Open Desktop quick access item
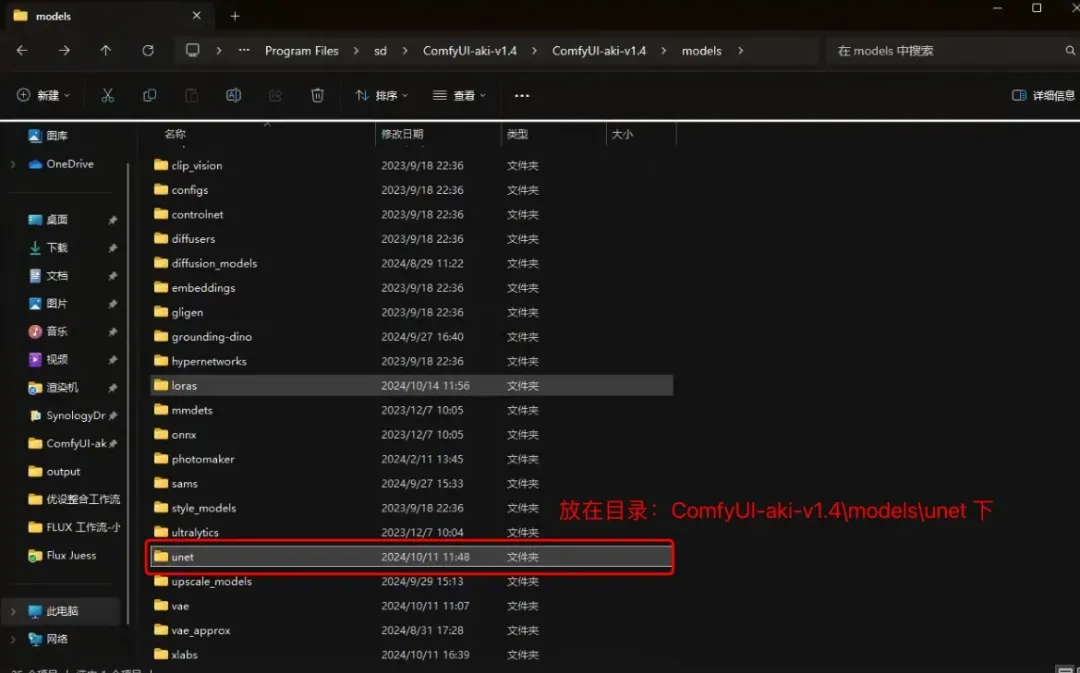This screenshot has height=673, width=1080. point(48,220)
